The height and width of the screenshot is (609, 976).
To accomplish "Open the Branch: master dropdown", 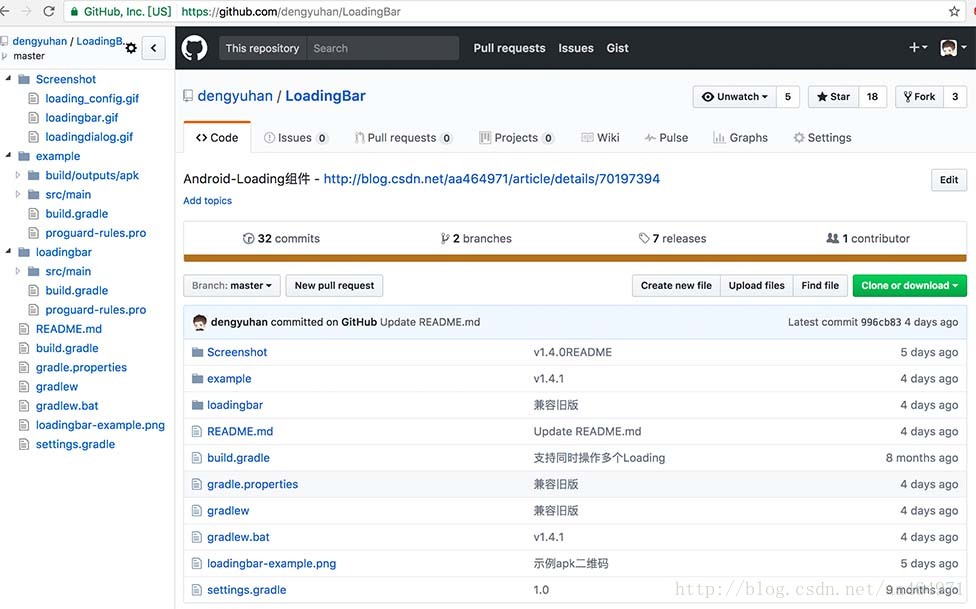I will (x=232, y=286).
